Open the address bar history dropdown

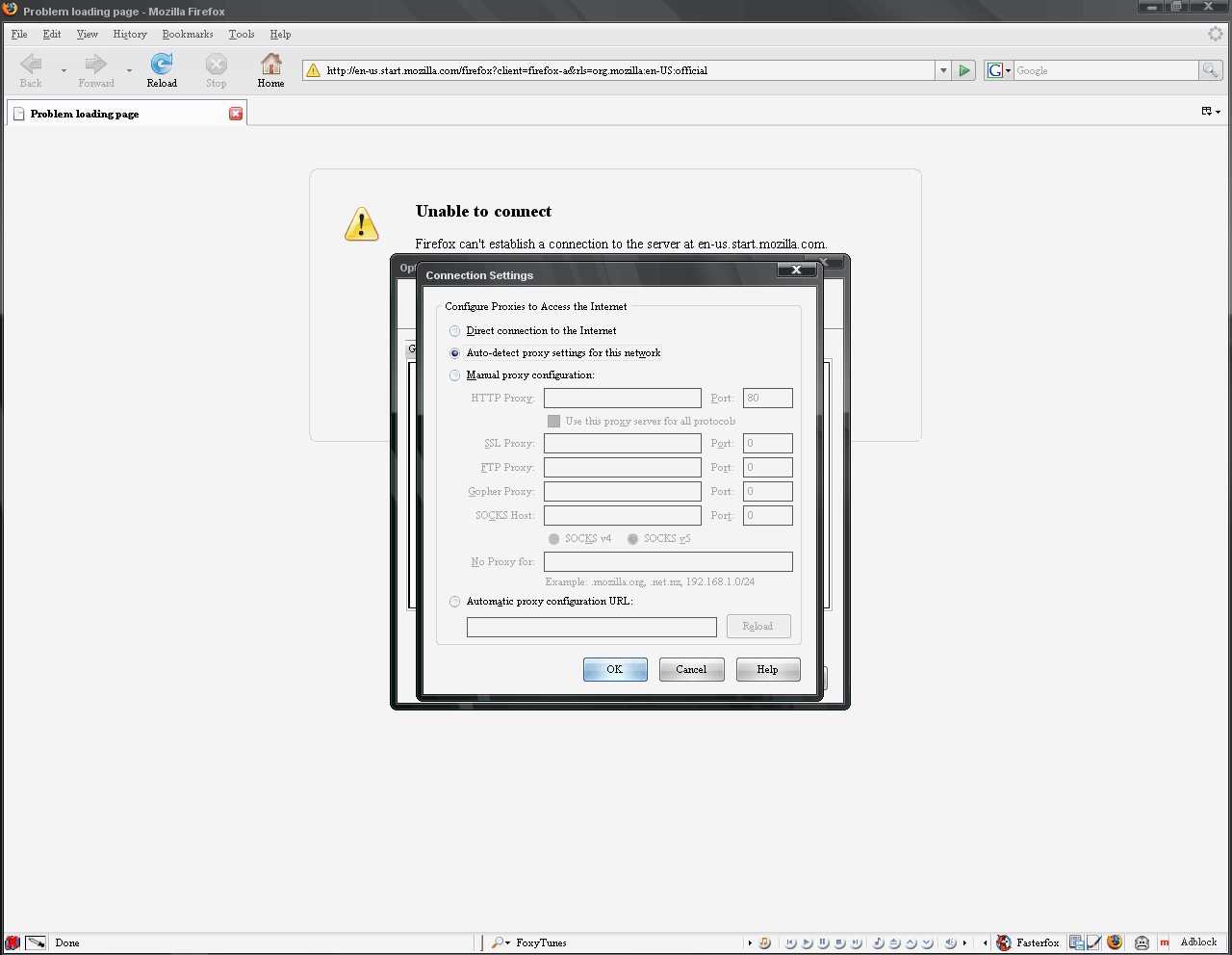point(942,70)
